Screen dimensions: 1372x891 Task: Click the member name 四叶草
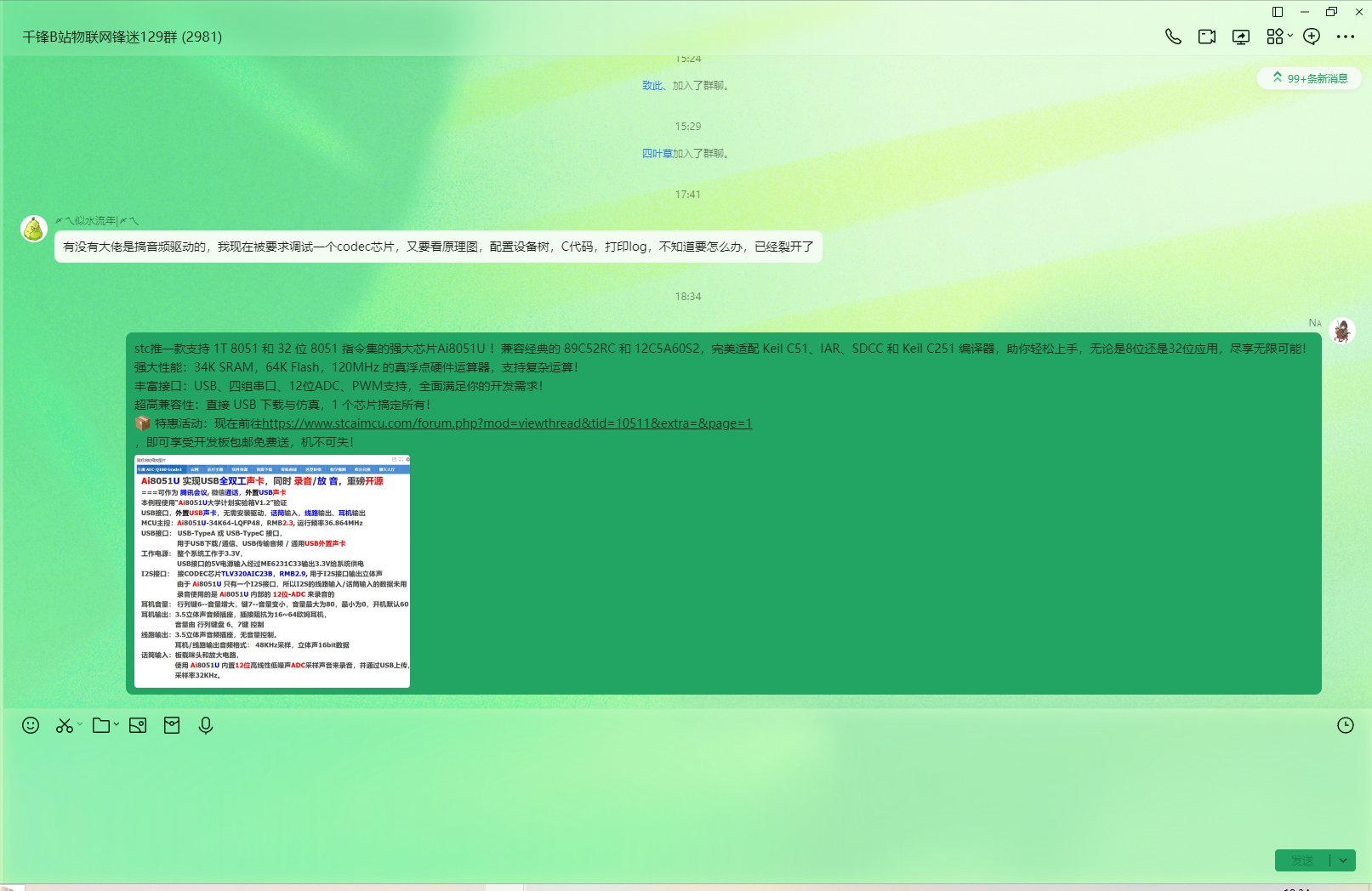(x=657, y=154)
